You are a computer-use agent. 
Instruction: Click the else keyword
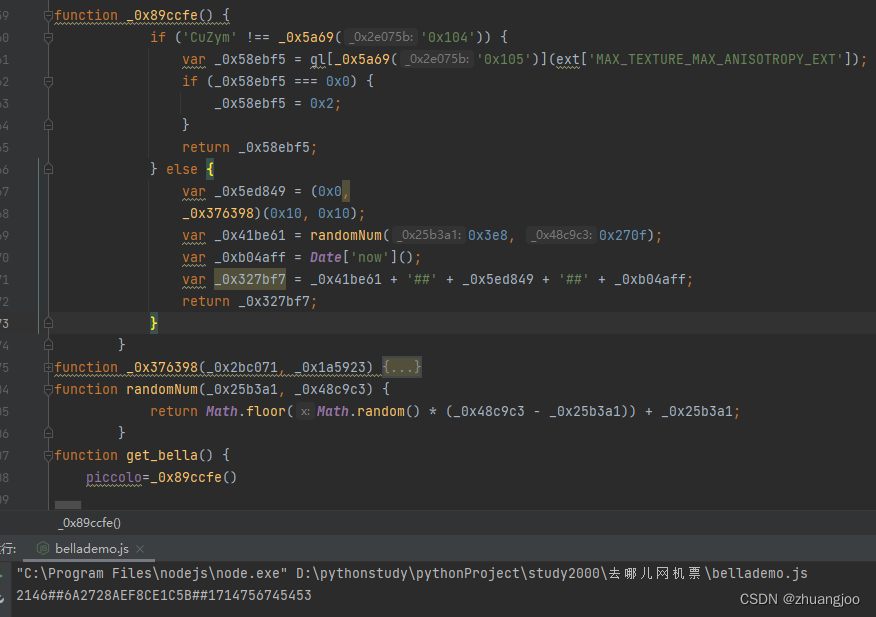(182, 169)
